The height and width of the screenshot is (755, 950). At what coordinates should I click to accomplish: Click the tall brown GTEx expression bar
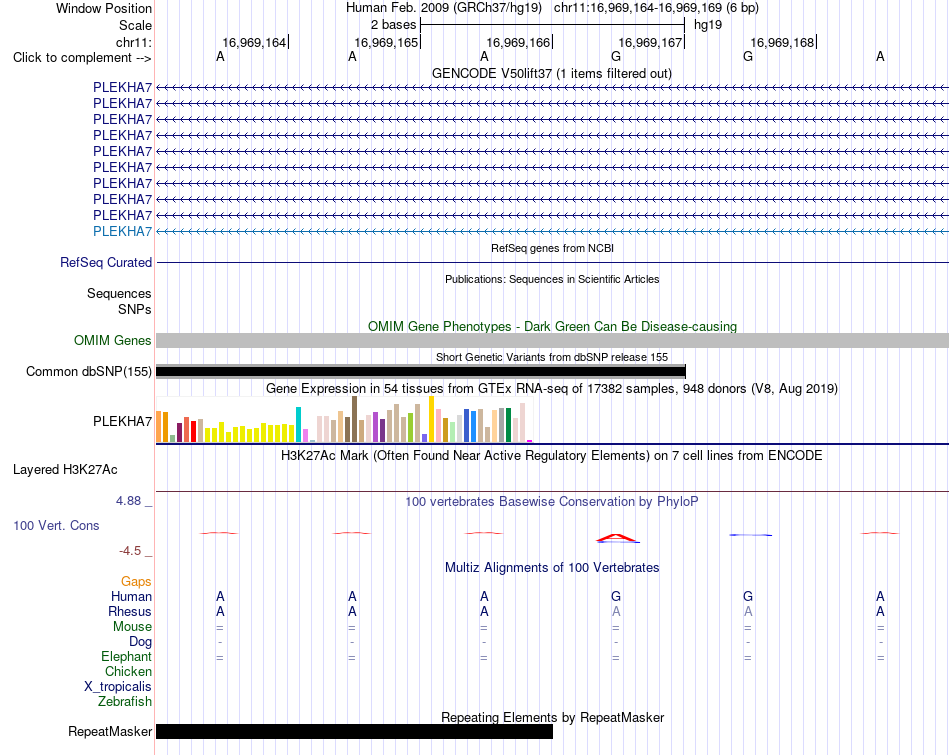354,419
